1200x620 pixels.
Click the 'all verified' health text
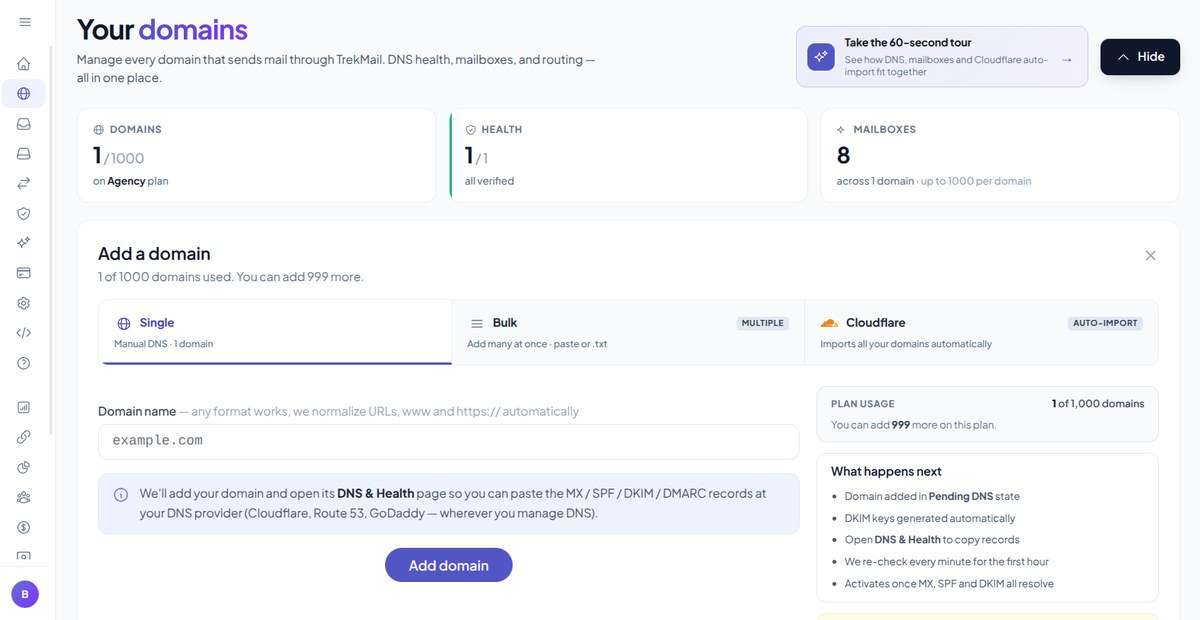click(489, 181)
